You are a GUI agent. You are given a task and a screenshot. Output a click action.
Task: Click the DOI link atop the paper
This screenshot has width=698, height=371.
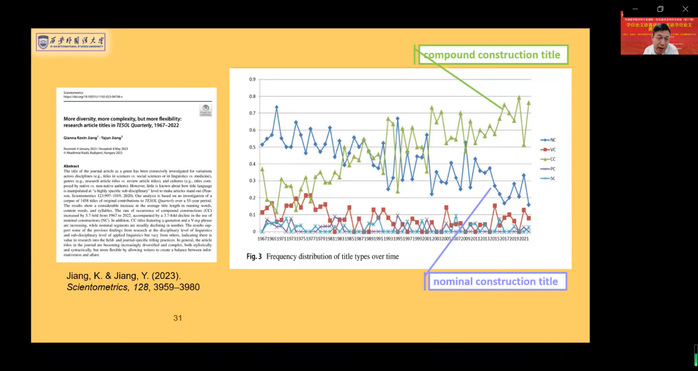pyautogui.click(x=93, y=96)
